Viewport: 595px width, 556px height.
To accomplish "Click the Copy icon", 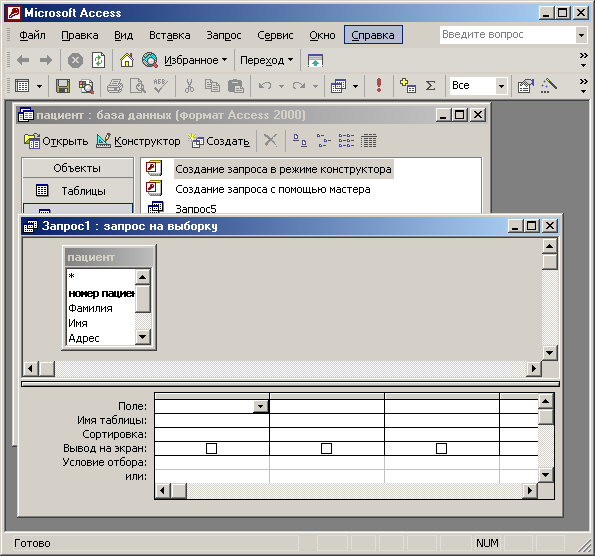I will [212, 86].
